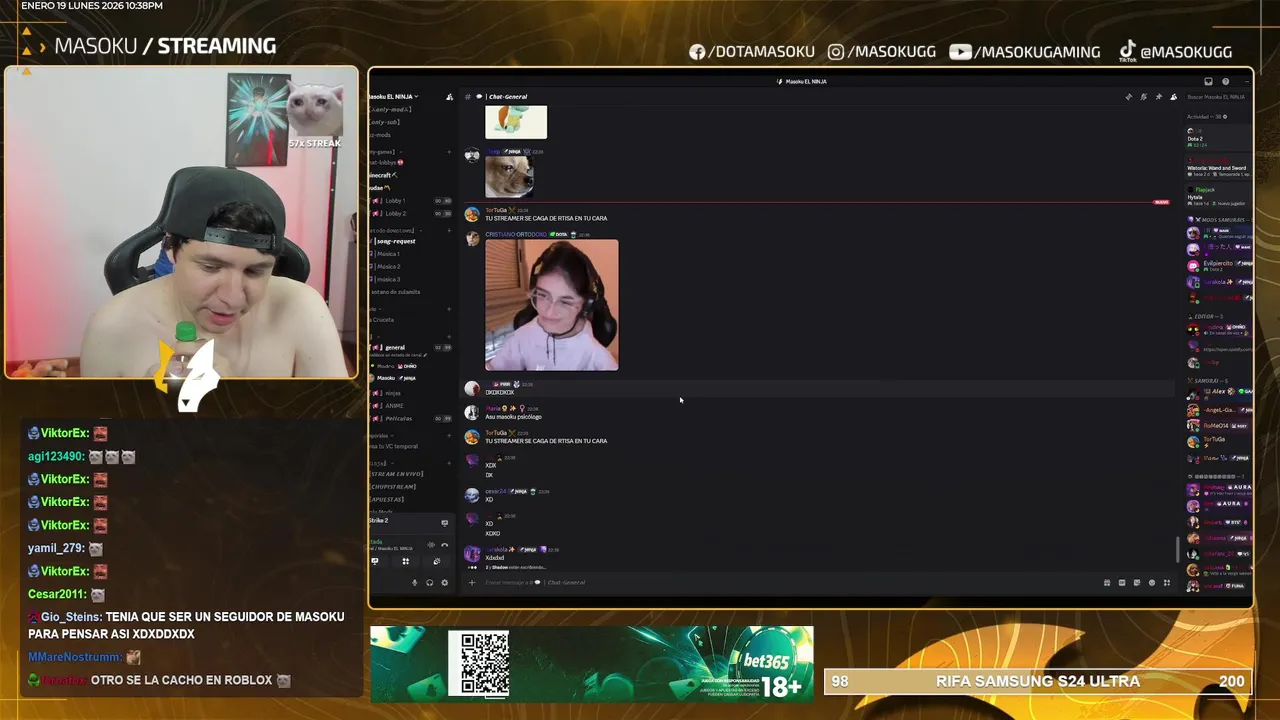
Task: Collapse the temporales category header
Action: point(381,436)
